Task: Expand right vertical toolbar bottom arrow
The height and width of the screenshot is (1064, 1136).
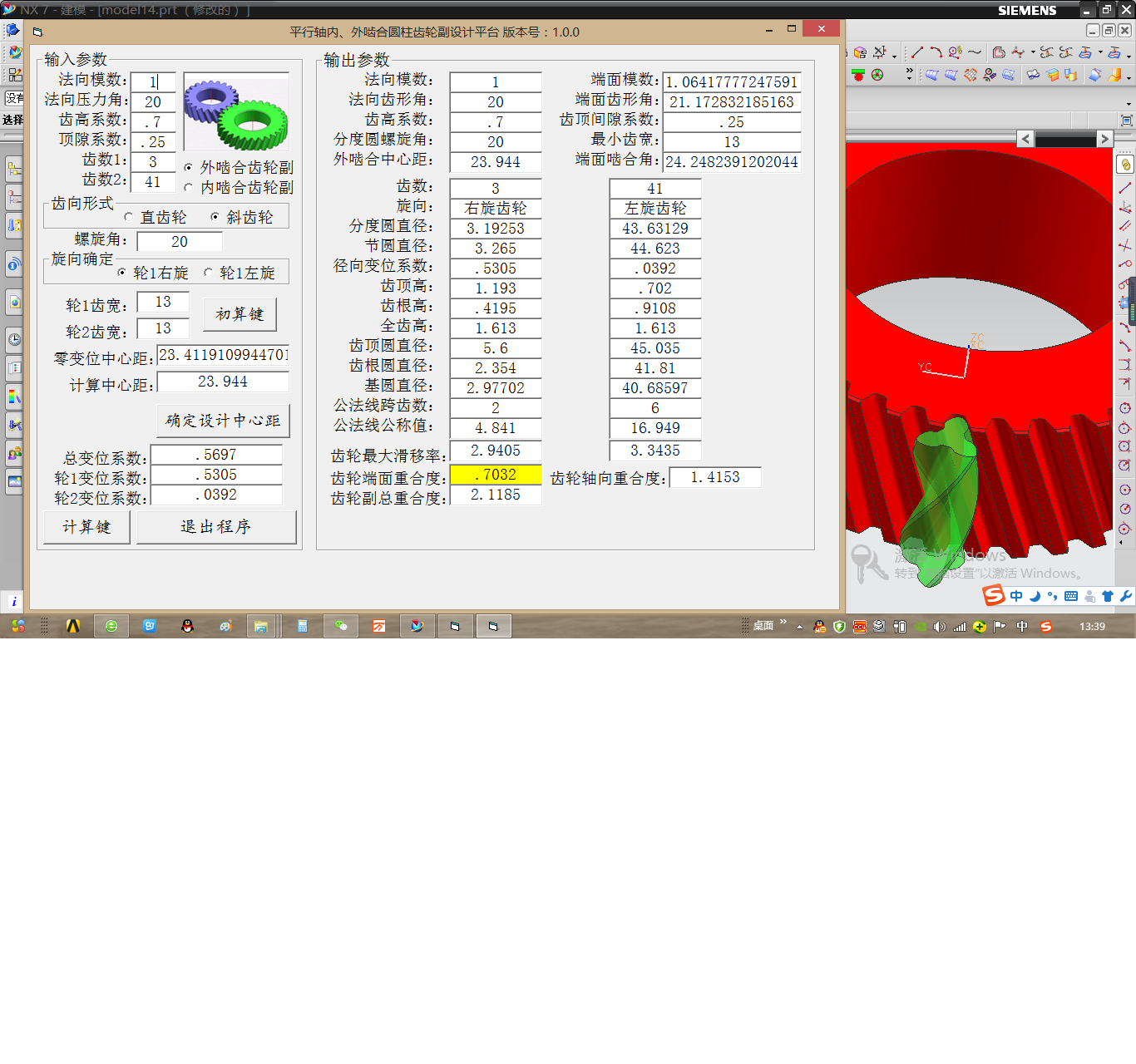Action: 1121,543
